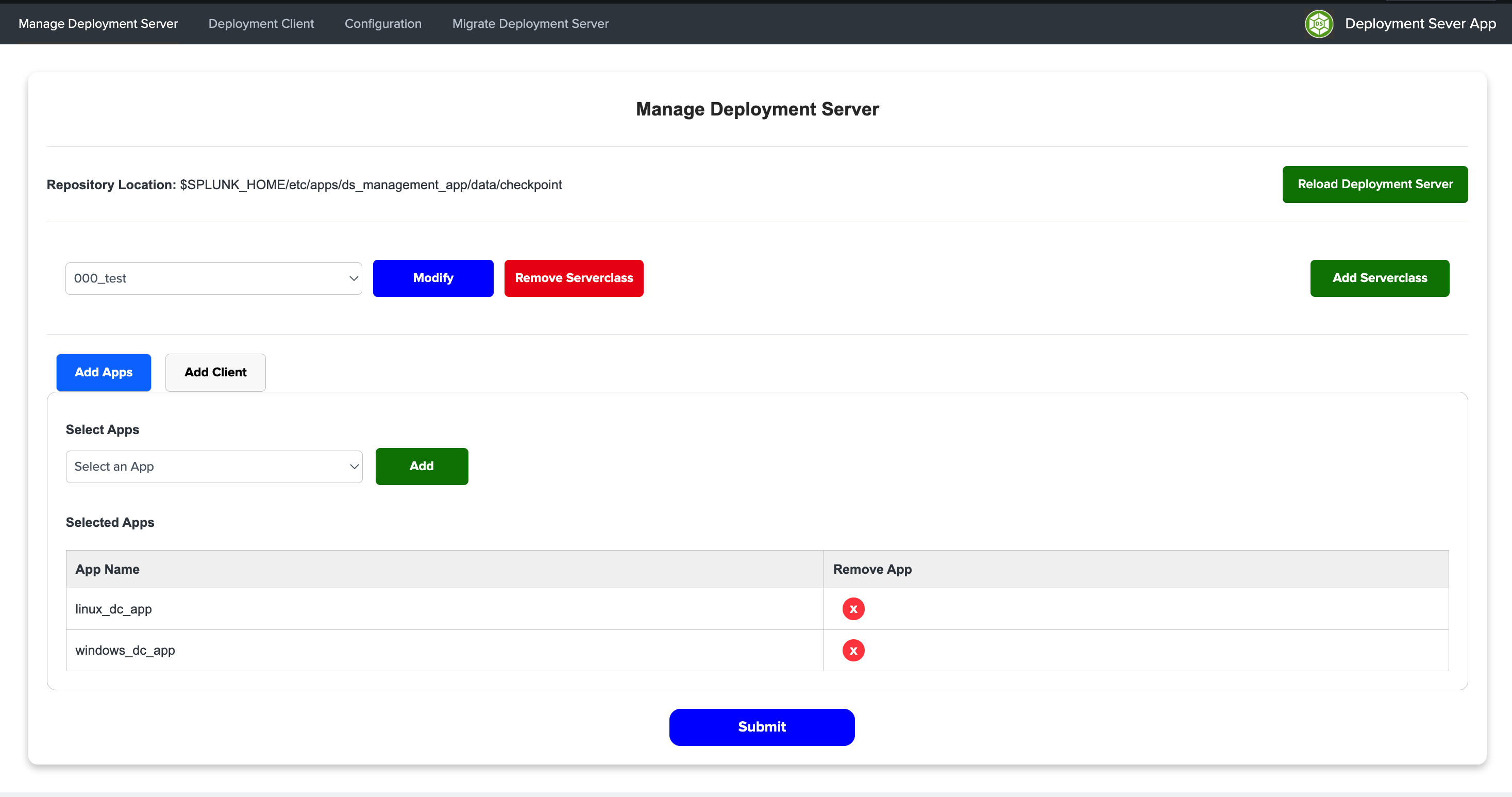Switch to the Deployment Client page
The width and height of the screenshot is (1512, 797).
tap(261, 24)
